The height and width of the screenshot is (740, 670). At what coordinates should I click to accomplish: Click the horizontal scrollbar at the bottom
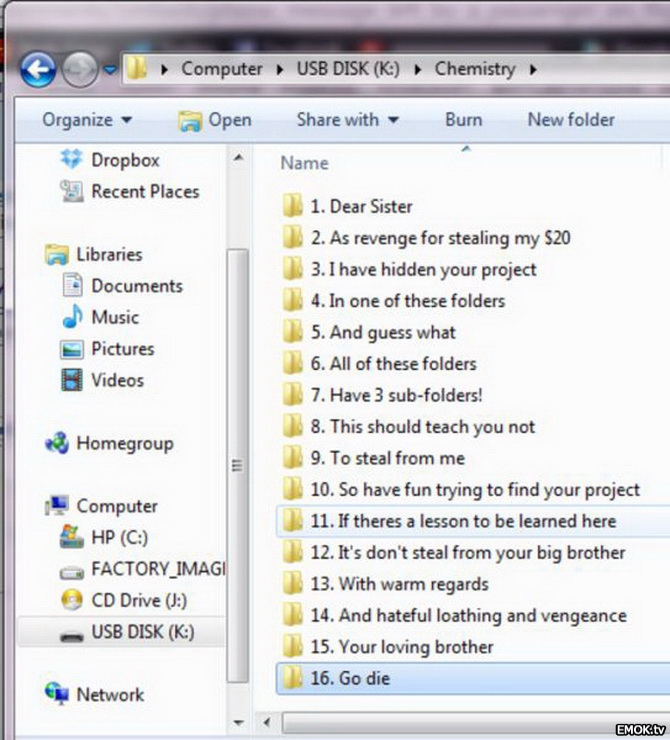[x=476, y=722]
